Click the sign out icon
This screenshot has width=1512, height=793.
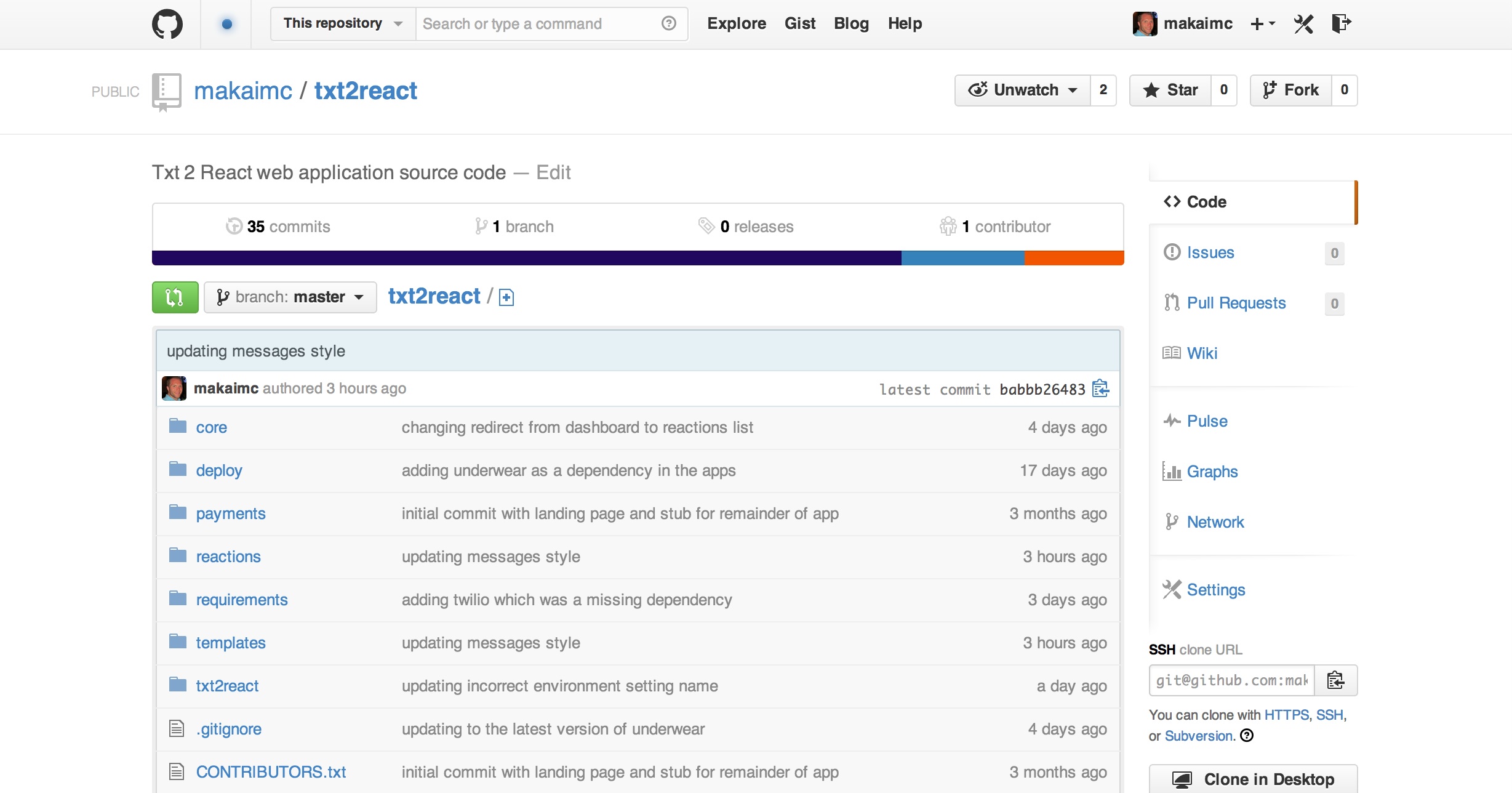coord(1341,24)
